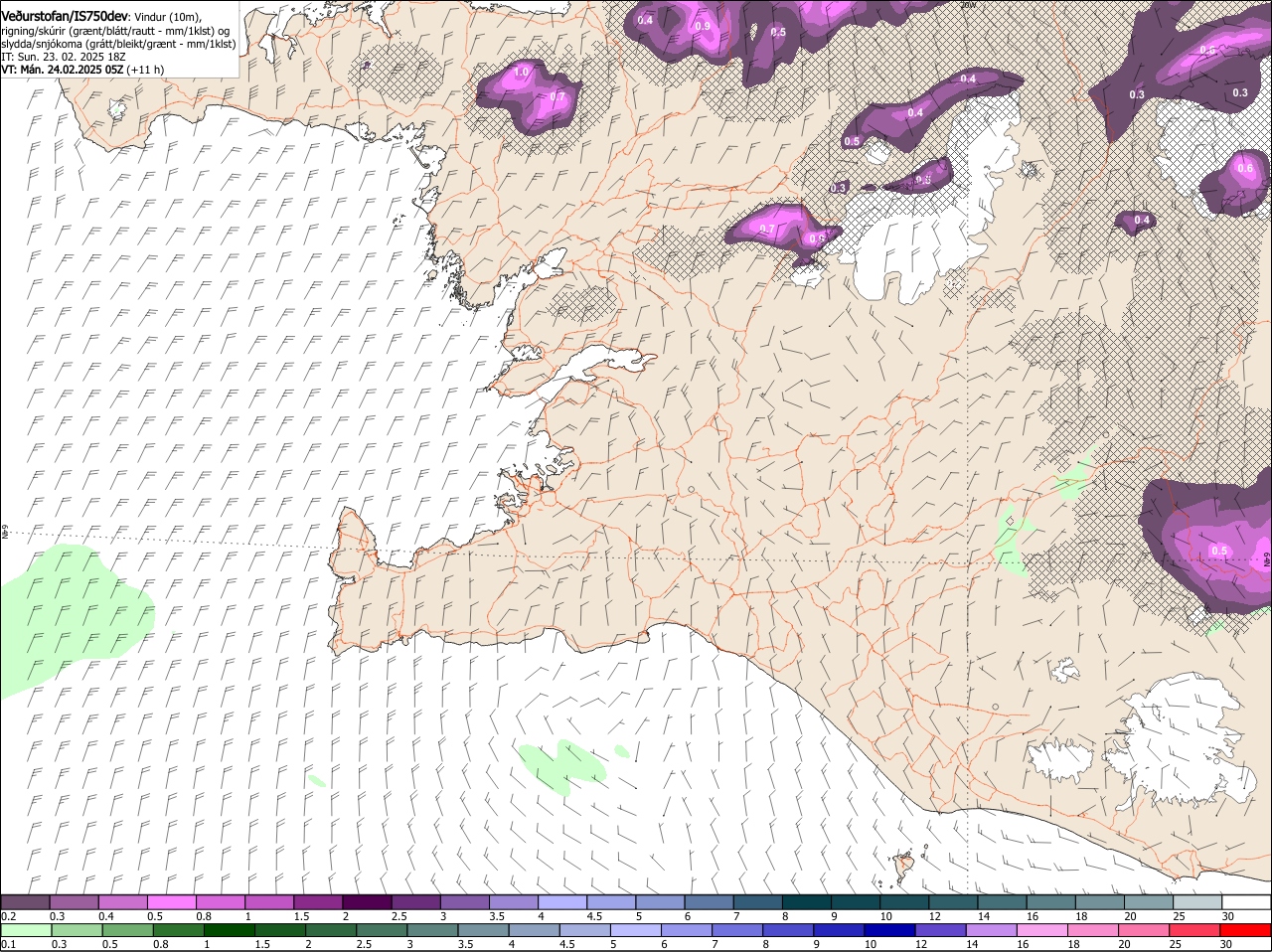Select the medium green 0.5 swatch, lower legend
The image size is (1272, 952).
coord(128,930)
